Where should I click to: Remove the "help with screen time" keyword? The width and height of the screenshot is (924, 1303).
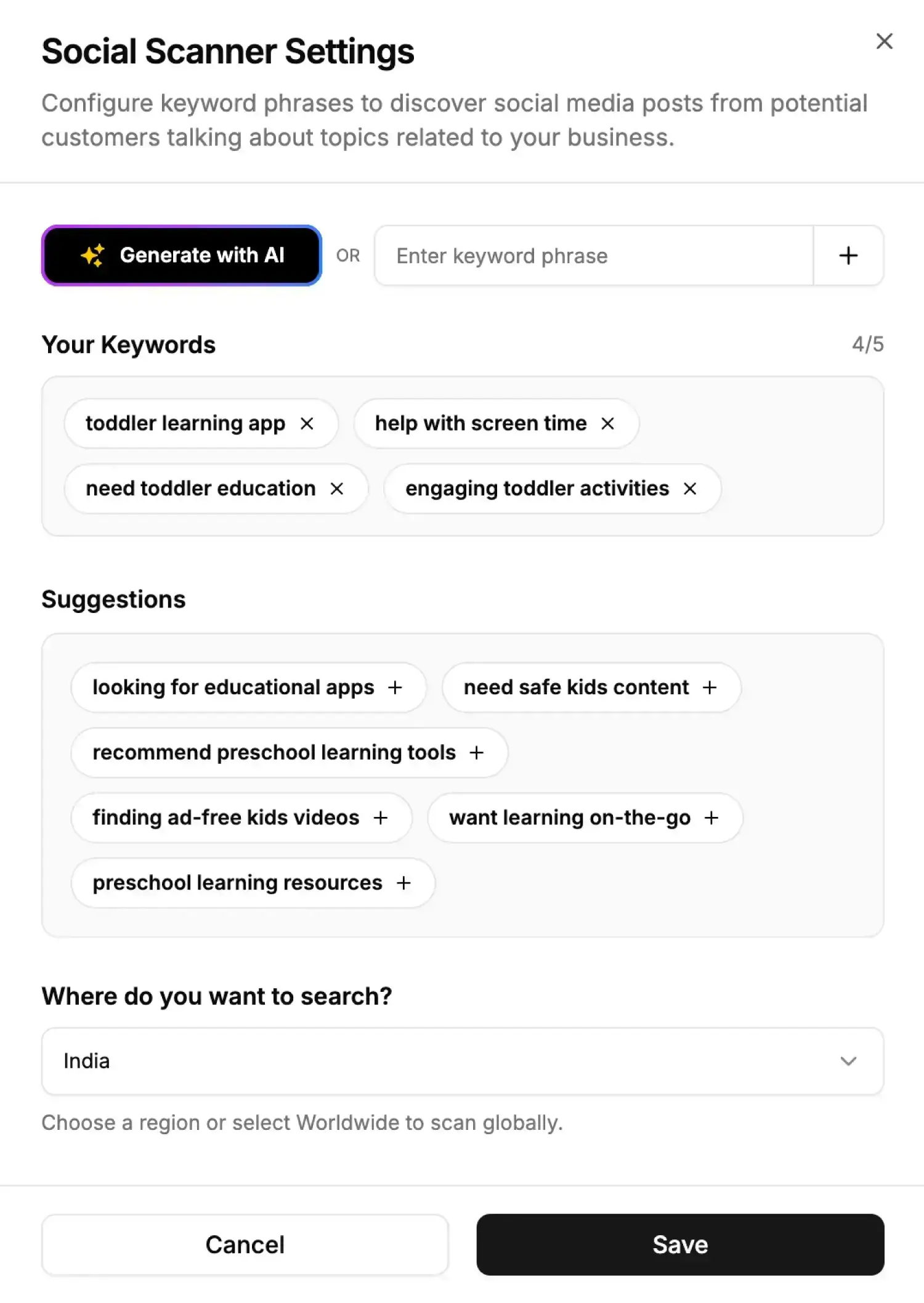(607, 423)
